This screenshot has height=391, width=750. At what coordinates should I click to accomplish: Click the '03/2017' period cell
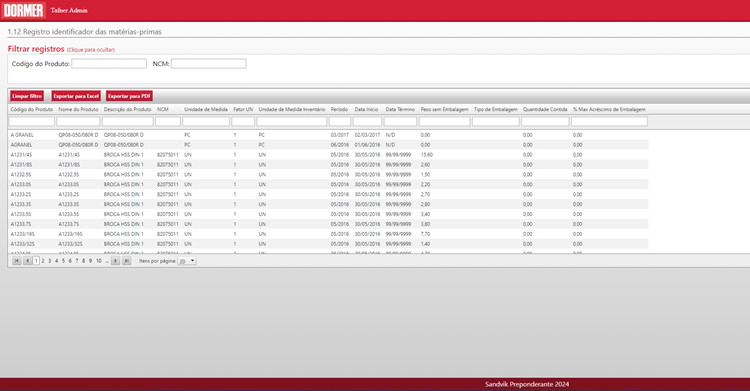340,135
